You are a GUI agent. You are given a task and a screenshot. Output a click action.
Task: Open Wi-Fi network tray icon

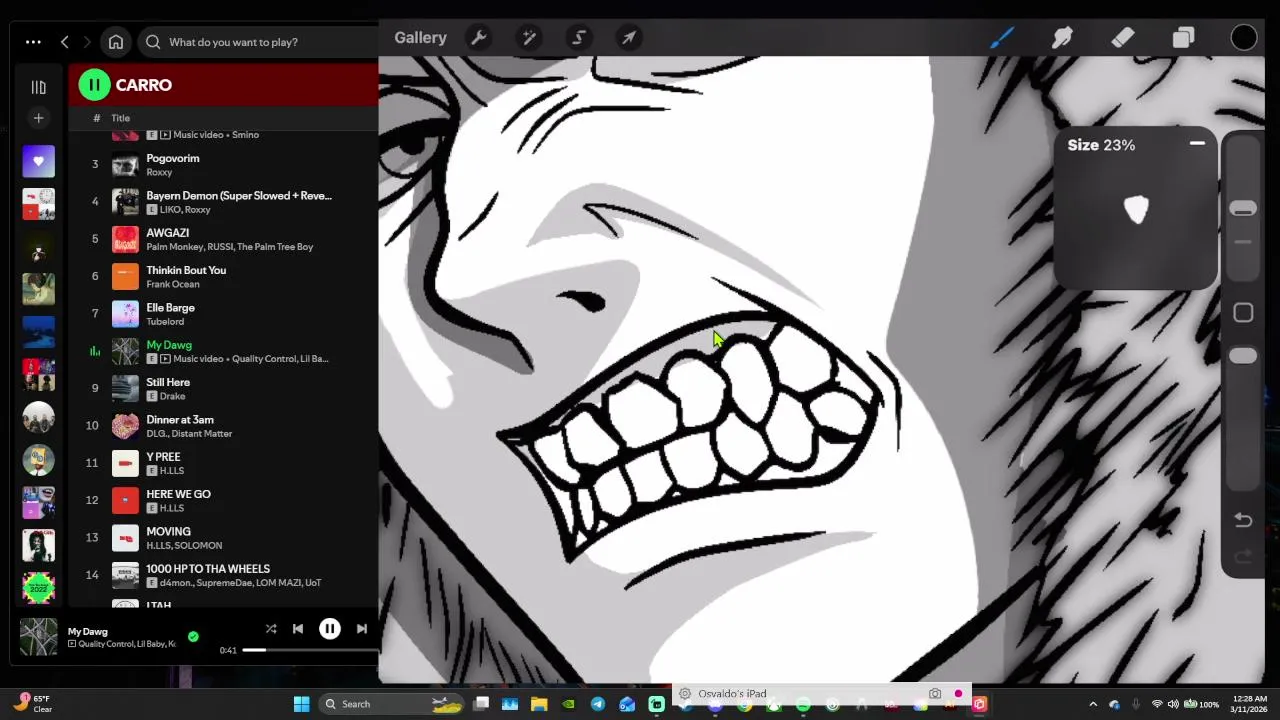click(x=1157, y=704)
